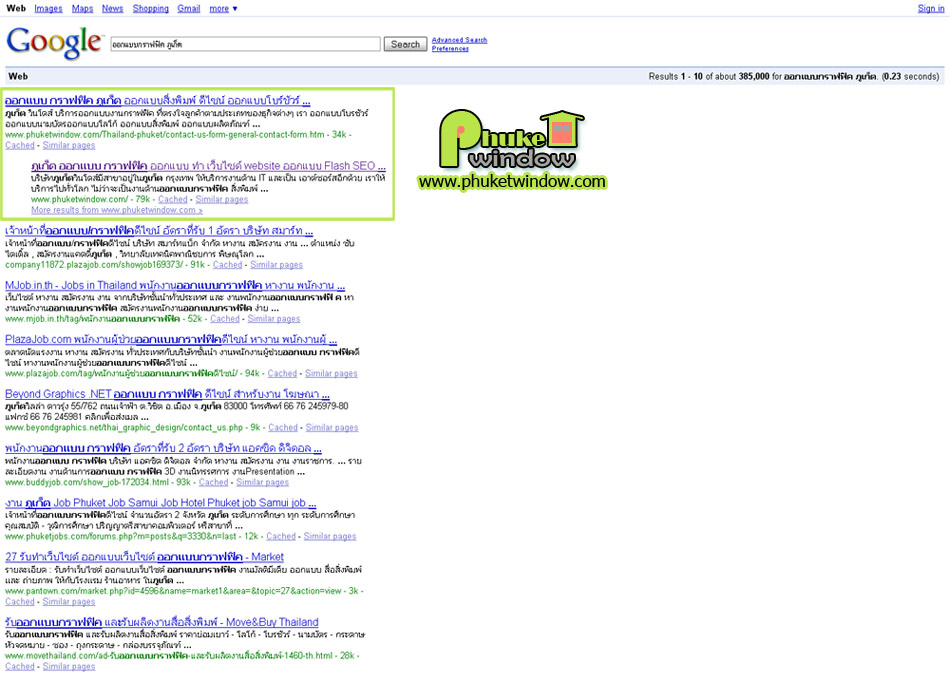This screenshot has width=950, height=682.
Task: Open the indented 'Flash SEO' phuketwindow result title
Action: 208,166
